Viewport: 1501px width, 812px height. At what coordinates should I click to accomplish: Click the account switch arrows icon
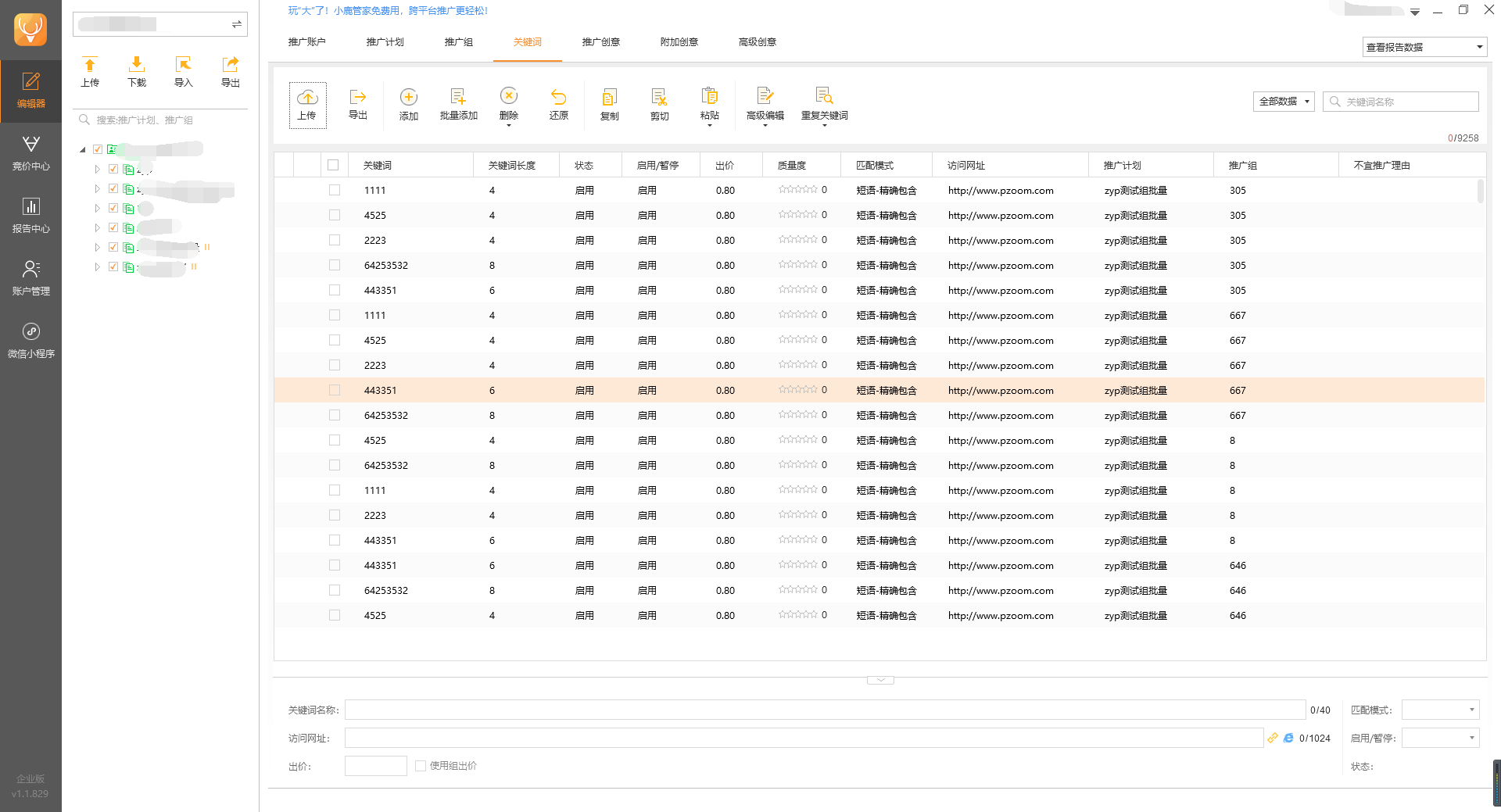237,25
